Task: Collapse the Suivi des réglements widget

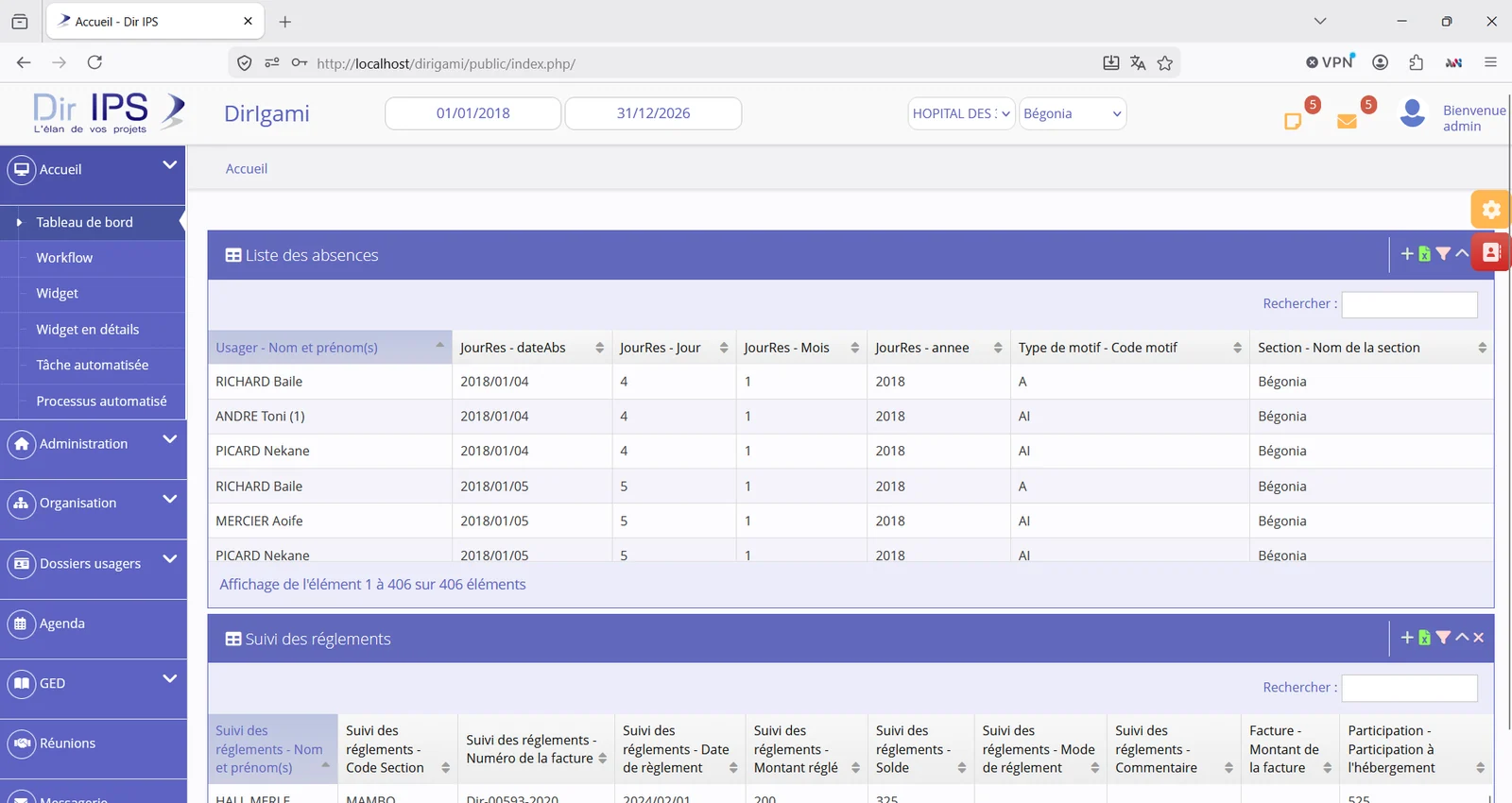Action: click(x=1462, y=638)
